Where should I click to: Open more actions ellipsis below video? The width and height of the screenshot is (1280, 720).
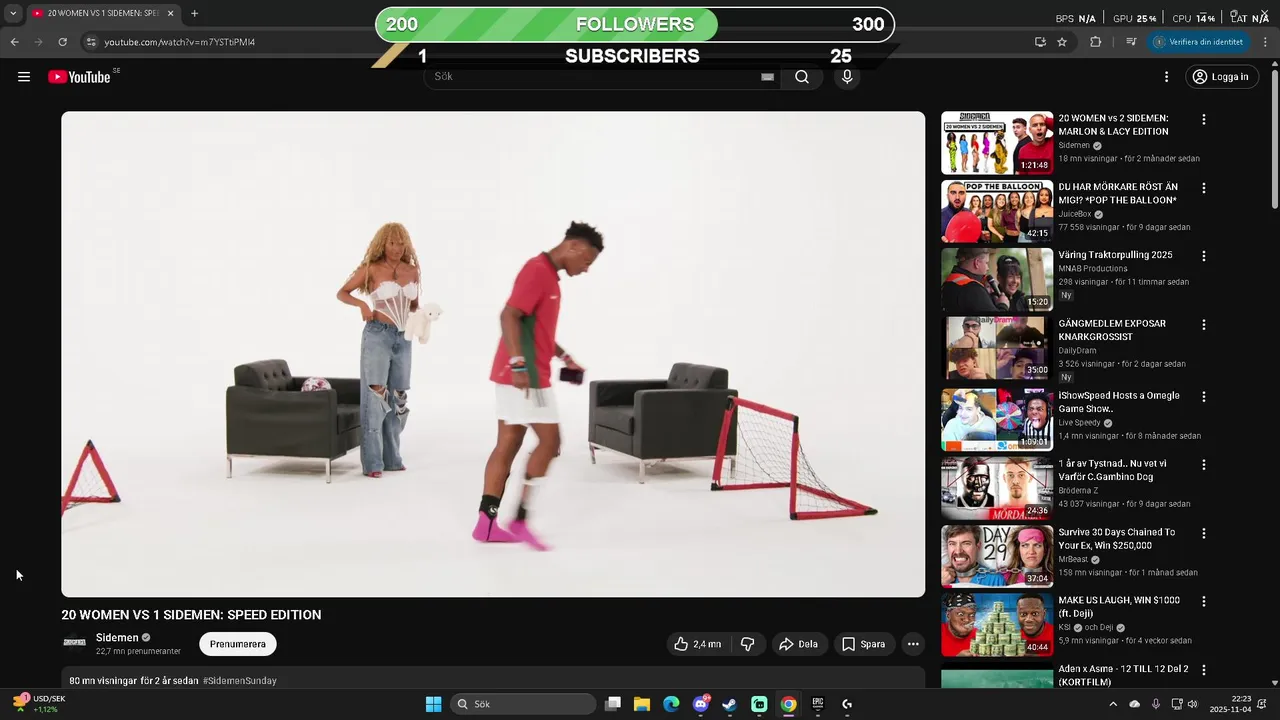pos(913,644)
